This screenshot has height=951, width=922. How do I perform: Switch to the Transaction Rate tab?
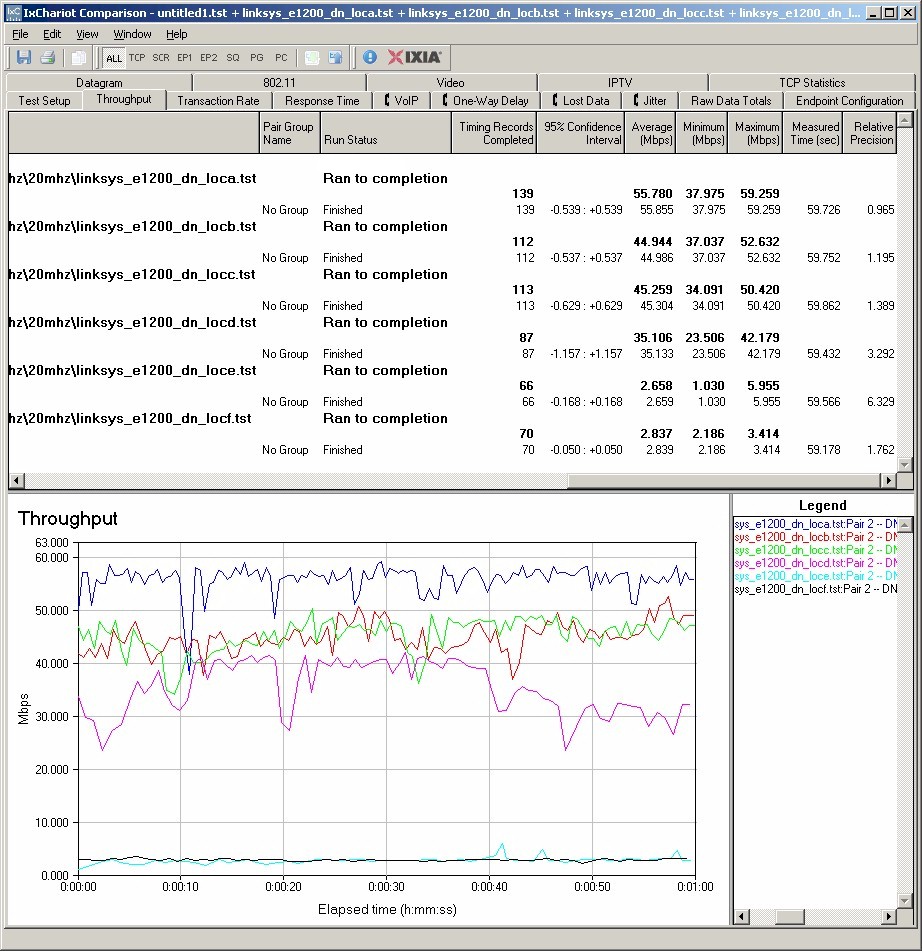click(x=218, y=101)
